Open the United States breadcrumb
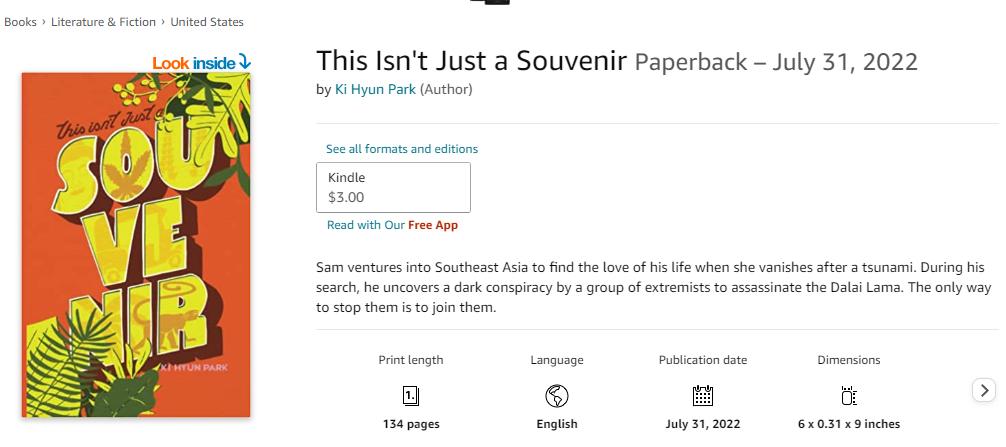 (x=207, y=22)
